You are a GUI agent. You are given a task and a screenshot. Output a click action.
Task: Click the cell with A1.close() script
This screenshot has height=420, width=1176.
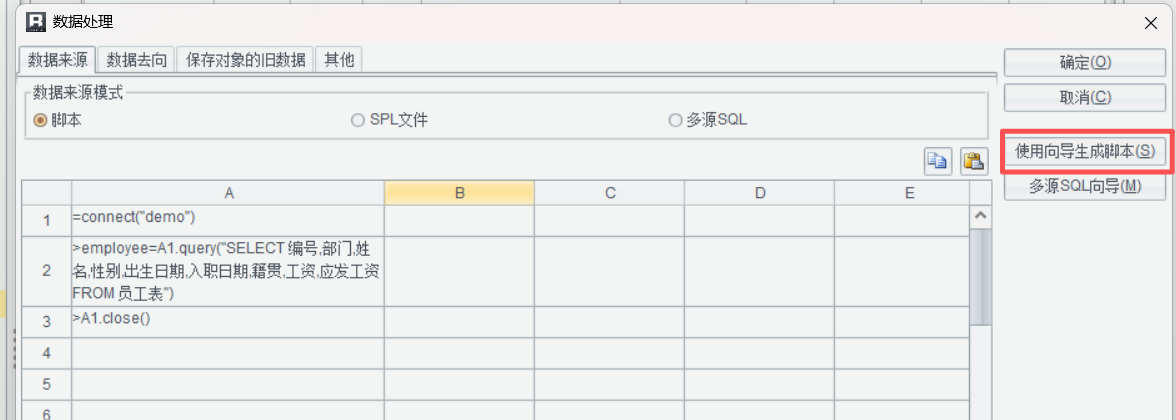pos(228,322)
